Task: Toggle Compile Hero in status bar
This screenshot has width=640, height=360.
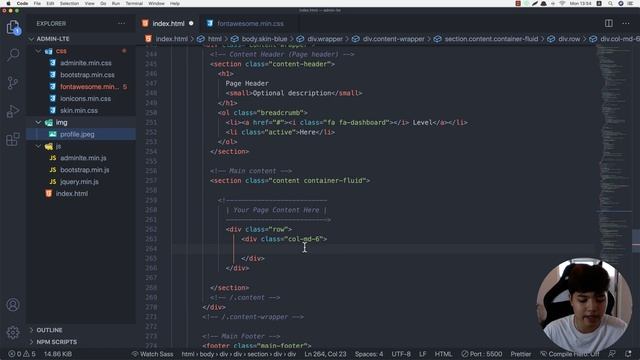Action: point(570,354)
